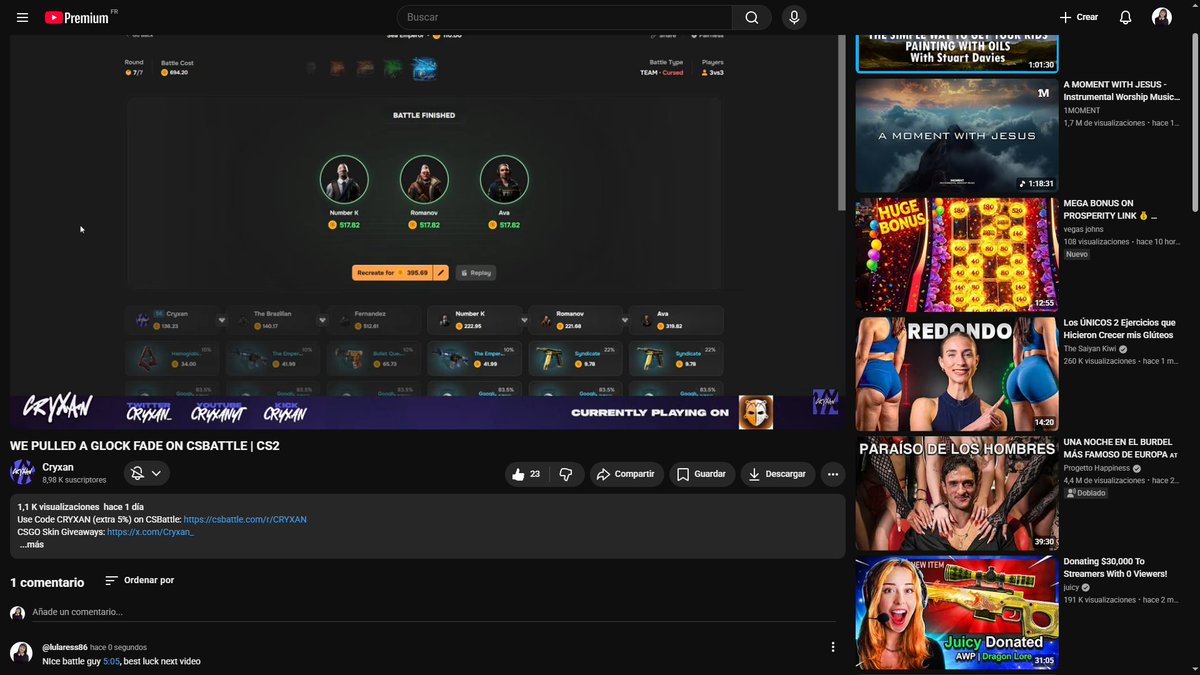The image size is (1200, 675).
Task: Click the page vertical scrollbar
Action: (x=1194, y=120)
